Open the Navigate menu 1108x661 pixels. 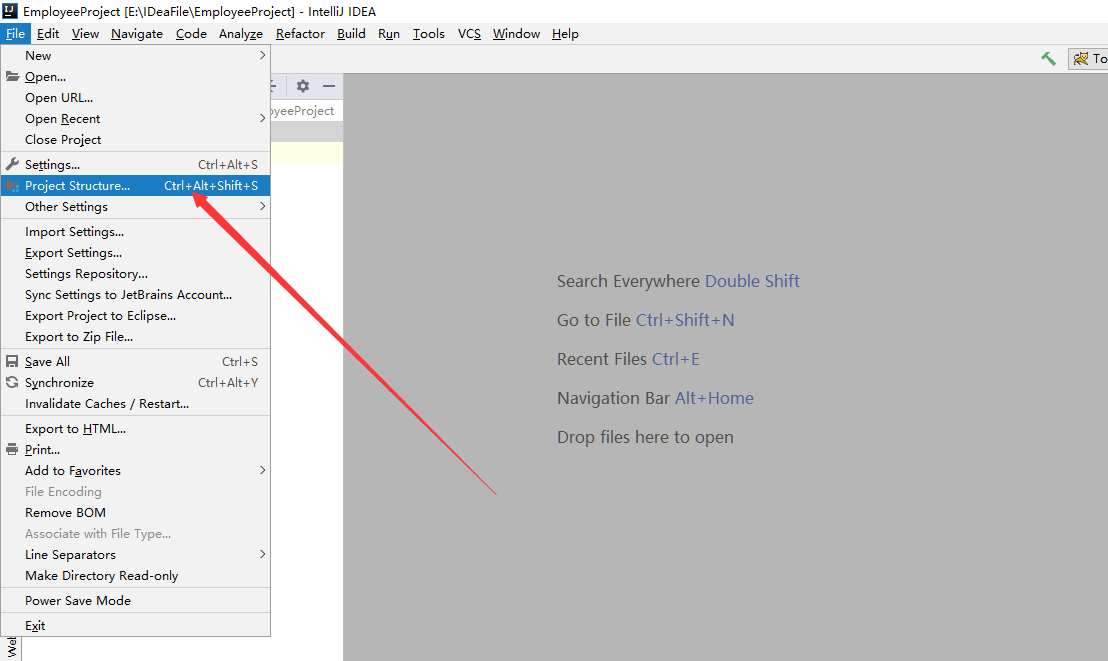(137, 33)
